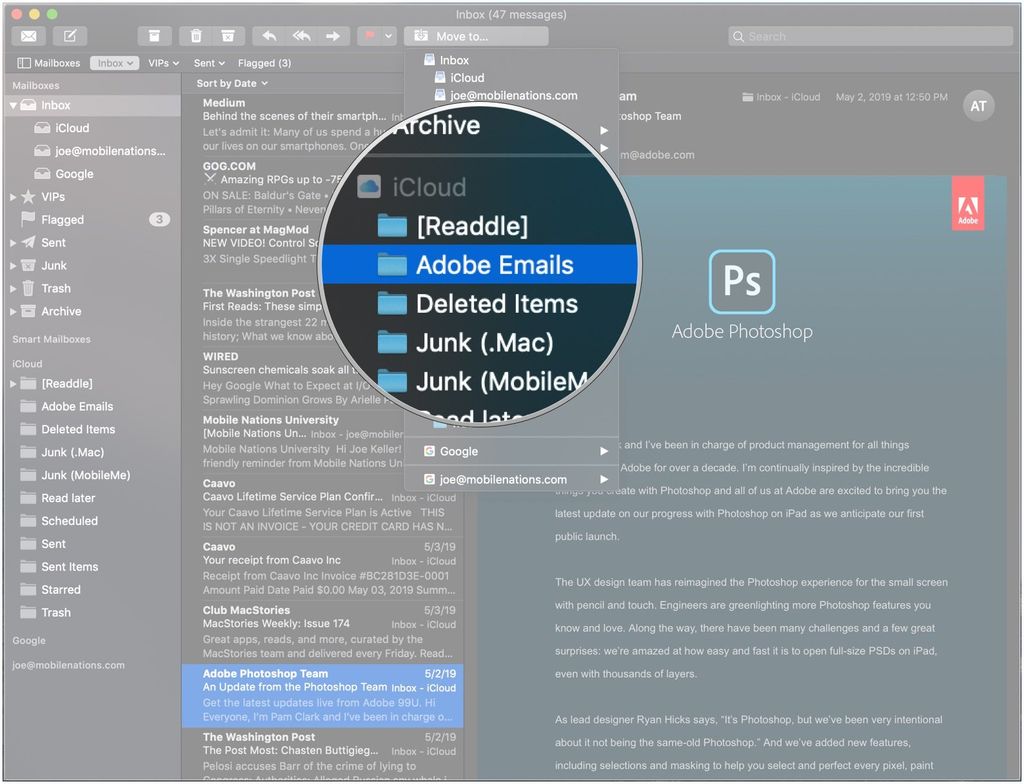Flag the selected message
1024x784 pixels.
(368, 36)
